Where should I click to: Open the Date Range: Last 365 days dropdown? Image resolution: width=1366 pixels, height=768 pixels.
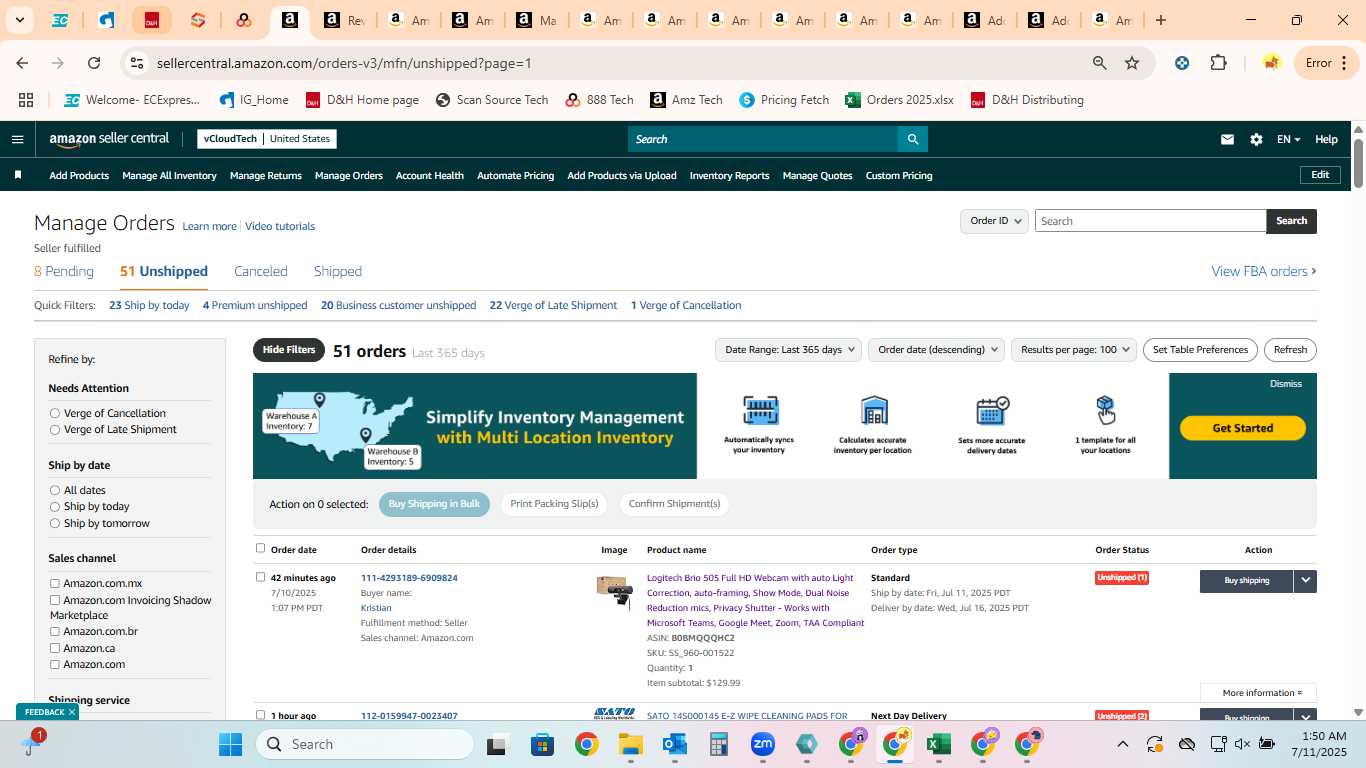tap(789, 350)
